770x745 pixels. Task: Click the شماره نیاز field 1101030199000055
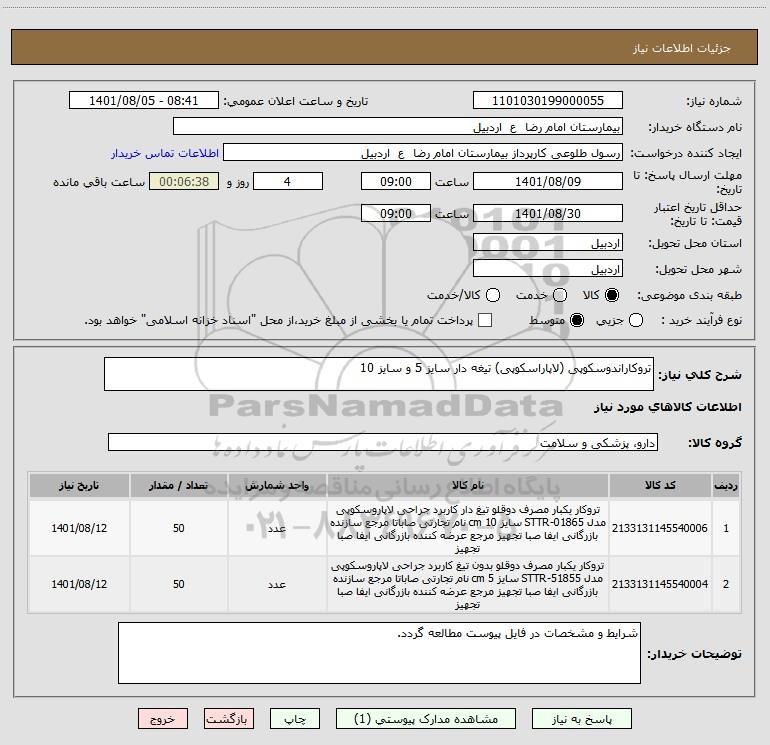coord(548,101)
